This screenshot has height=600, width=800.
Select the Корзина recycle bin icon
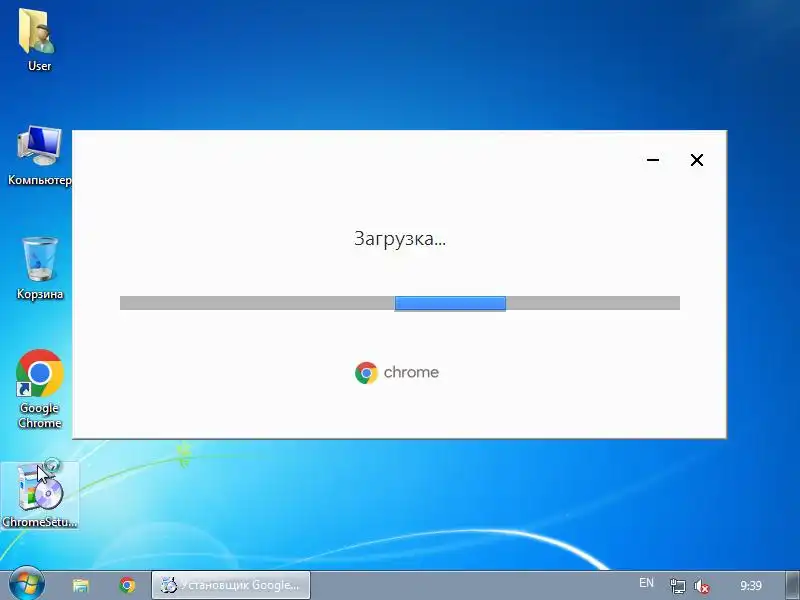[39, 268]
